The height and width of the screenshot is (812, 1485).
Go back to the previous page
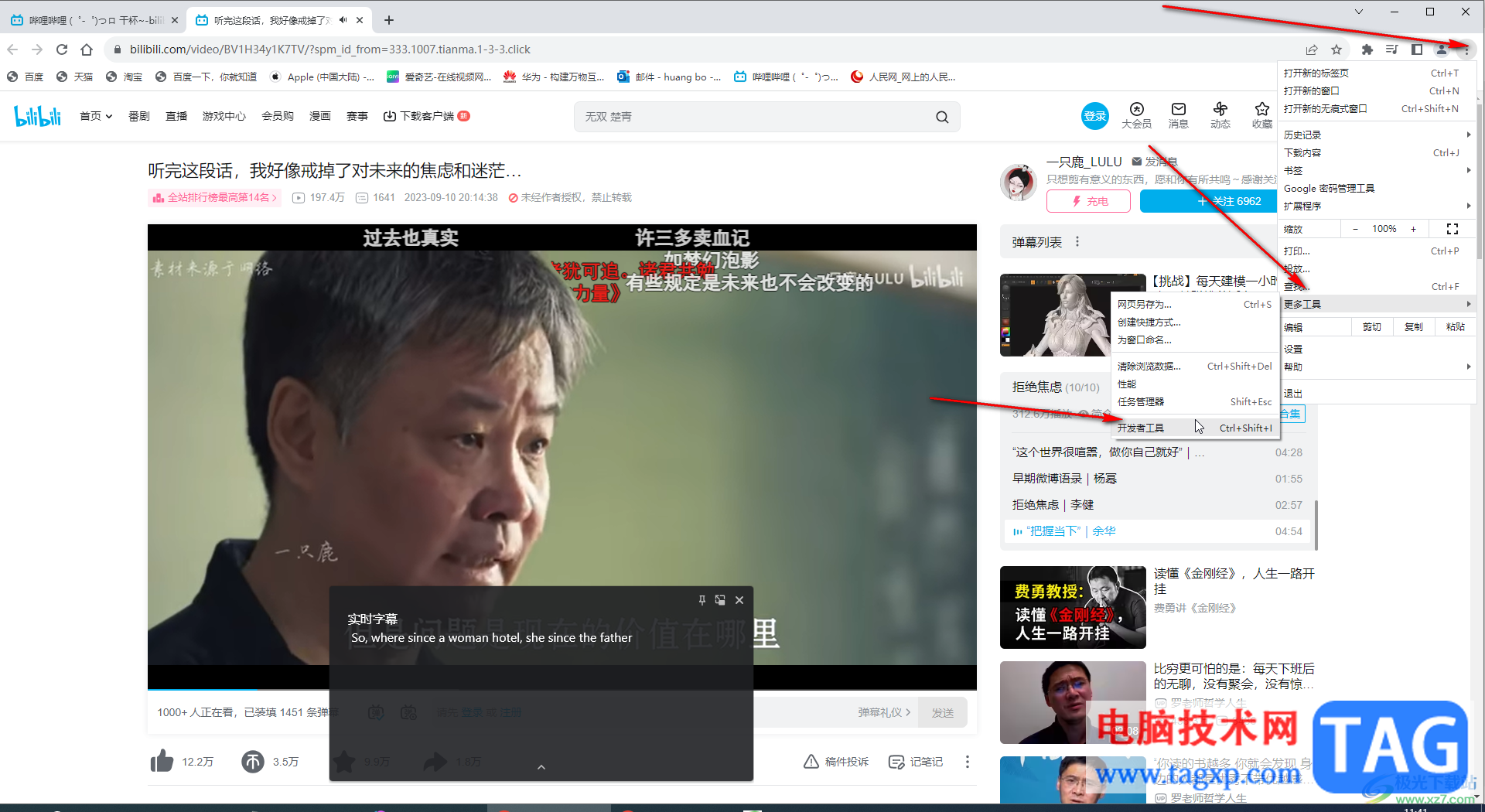pos(12,49)
